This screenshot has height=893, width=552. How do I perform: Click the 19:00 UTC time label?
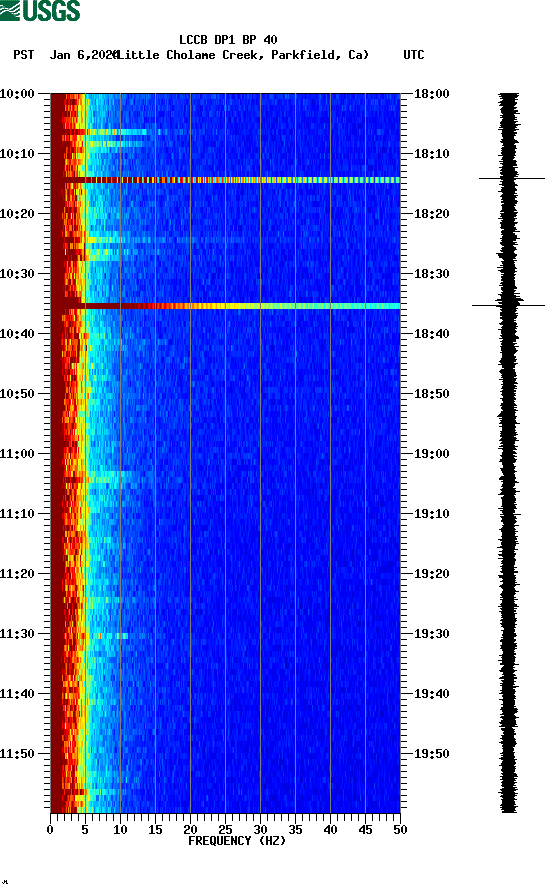coord(431,454)
